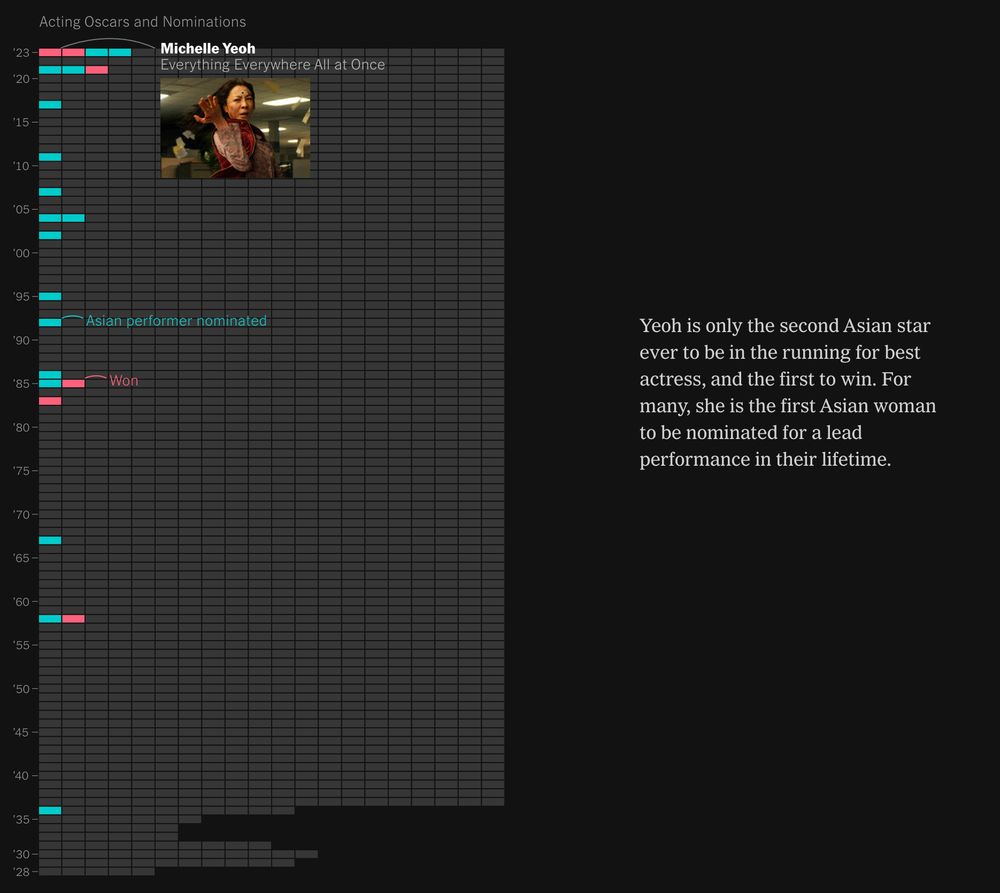Click "Everything Everywhere All at Once" subtitle

[272, 64]
